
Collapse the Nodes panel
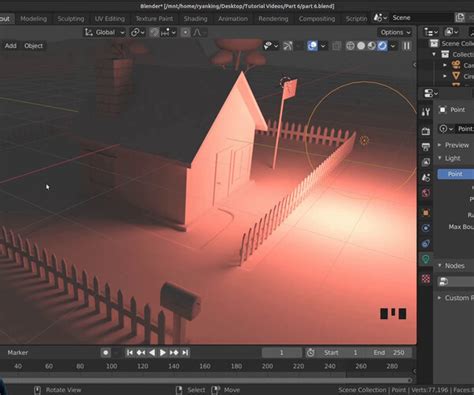tap(440, 265)
